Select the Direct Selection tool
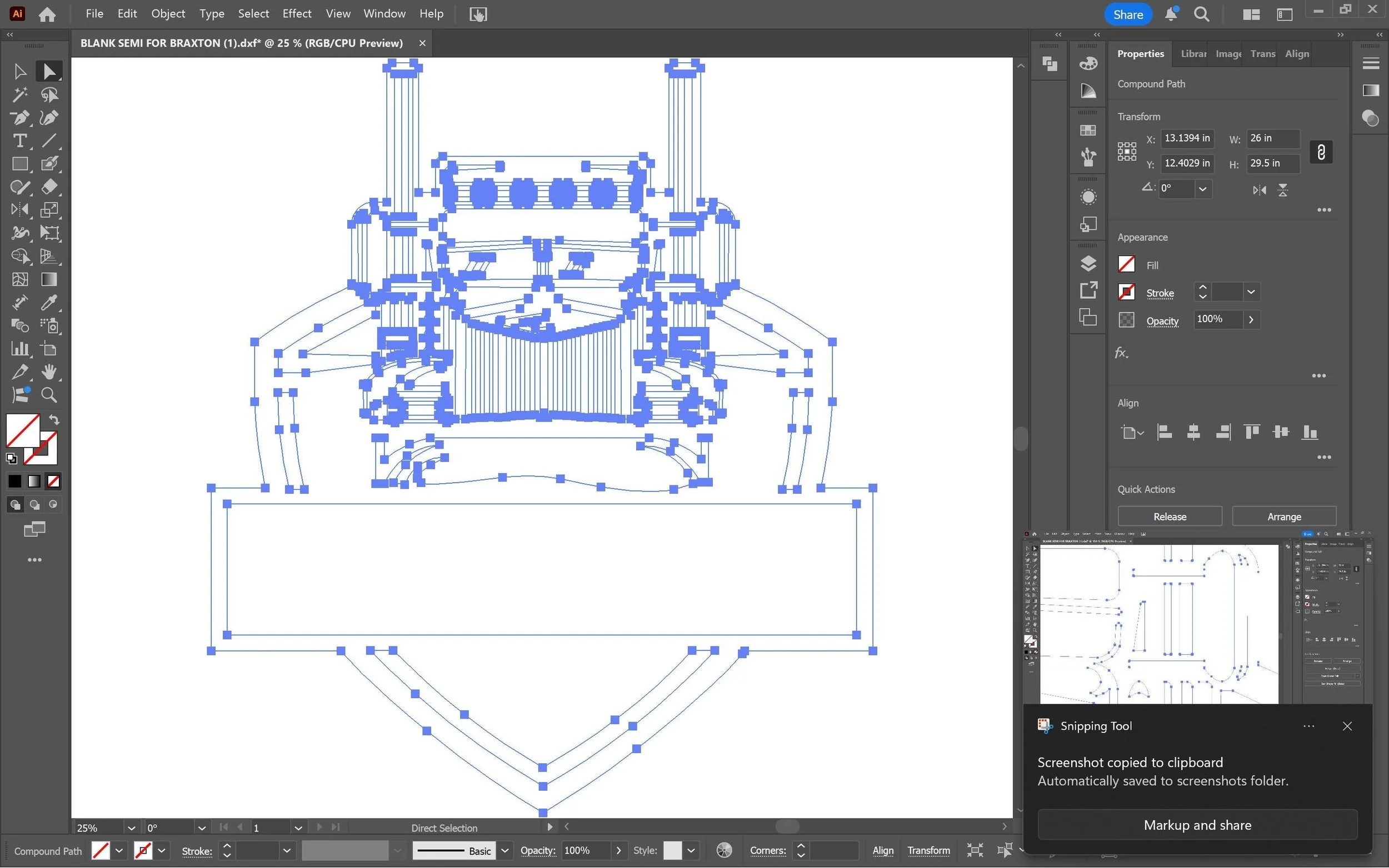 point(49,71)
